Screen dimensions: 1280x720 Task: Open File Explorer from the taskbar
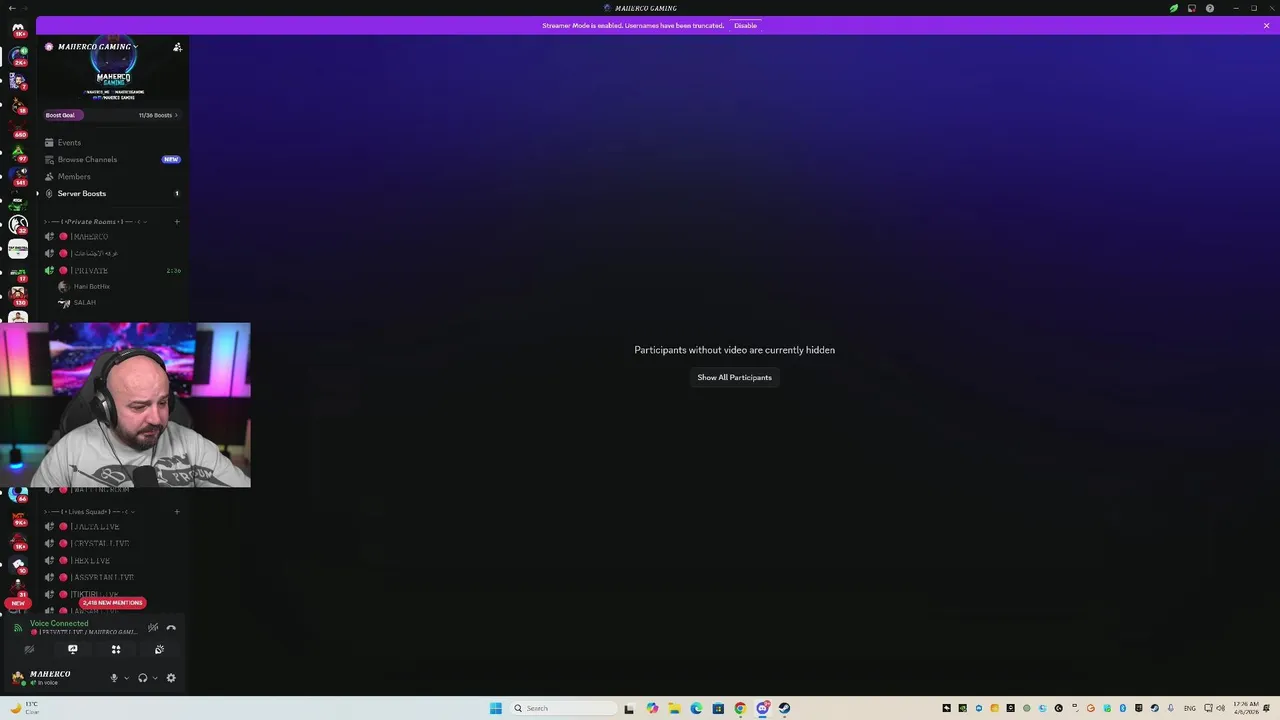click(x=674, y=708)
